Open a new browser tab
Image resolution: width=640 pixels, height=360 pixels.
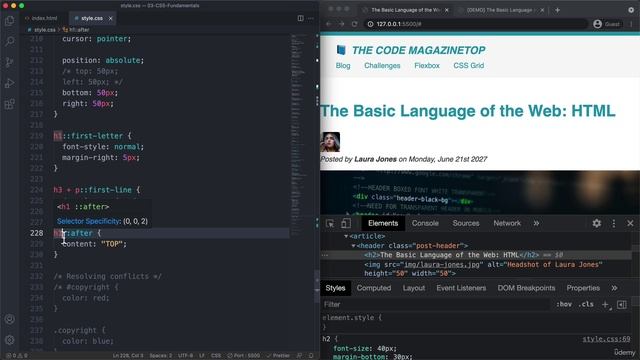click(558, 10)
